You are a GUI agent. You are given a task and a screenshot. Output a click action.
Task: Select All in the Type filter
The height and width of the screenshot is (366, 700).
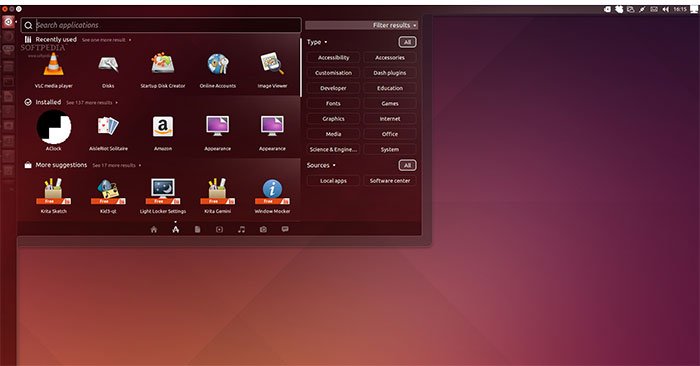click(x=407, y=42)
